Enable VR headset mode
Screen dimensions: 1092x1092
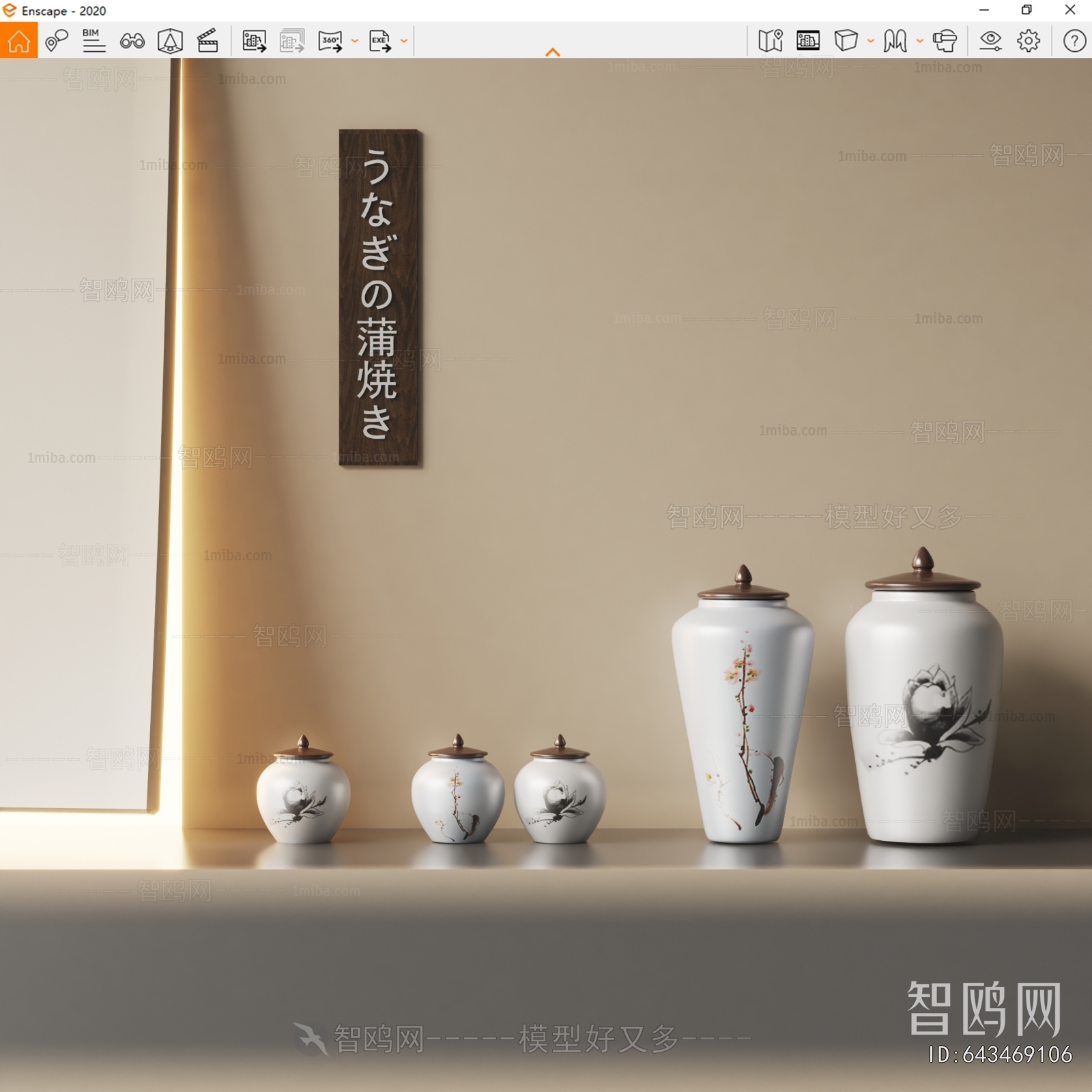(945, 41)
